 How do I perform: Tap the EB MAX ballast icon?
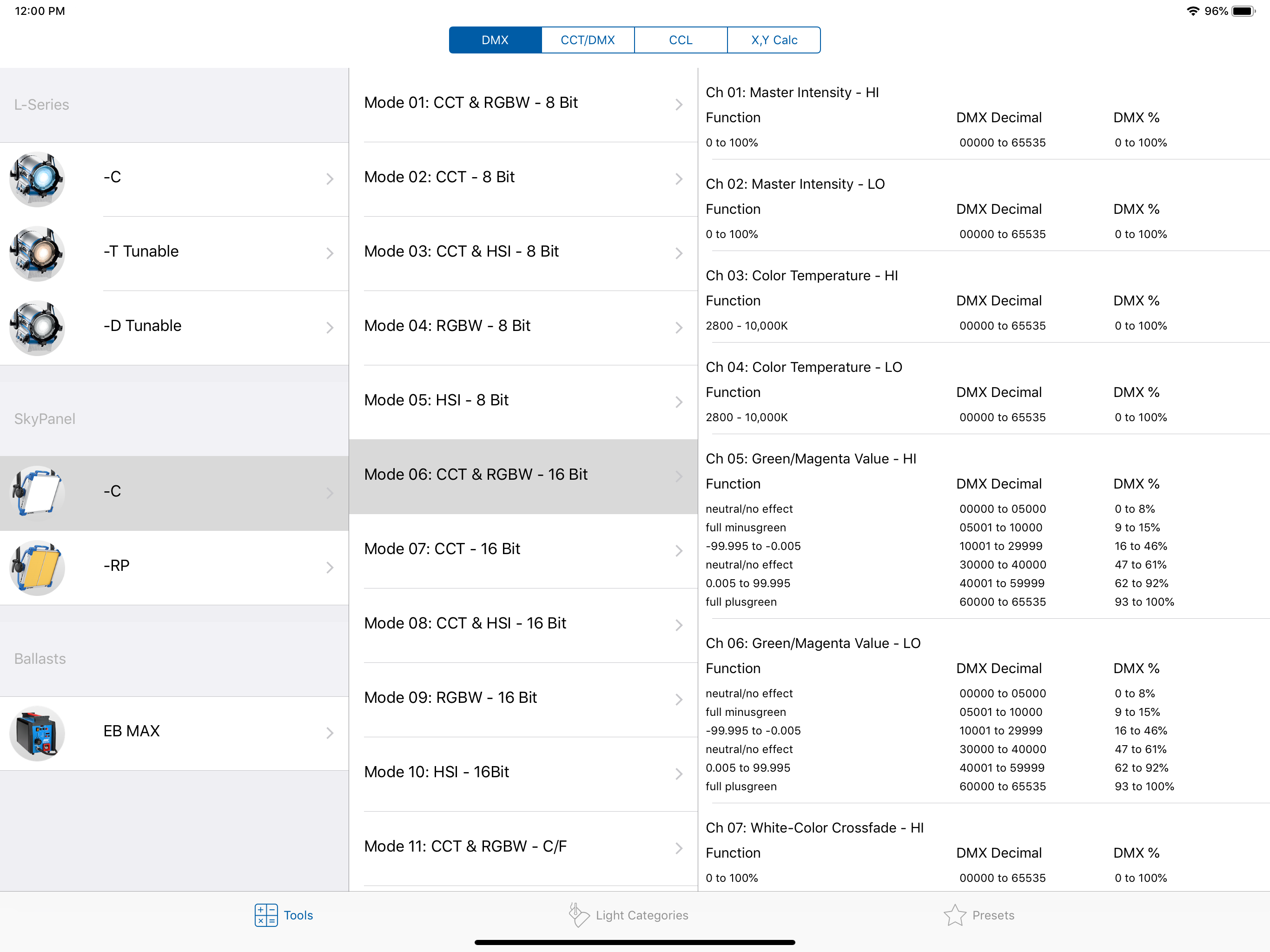pos(37,733)
